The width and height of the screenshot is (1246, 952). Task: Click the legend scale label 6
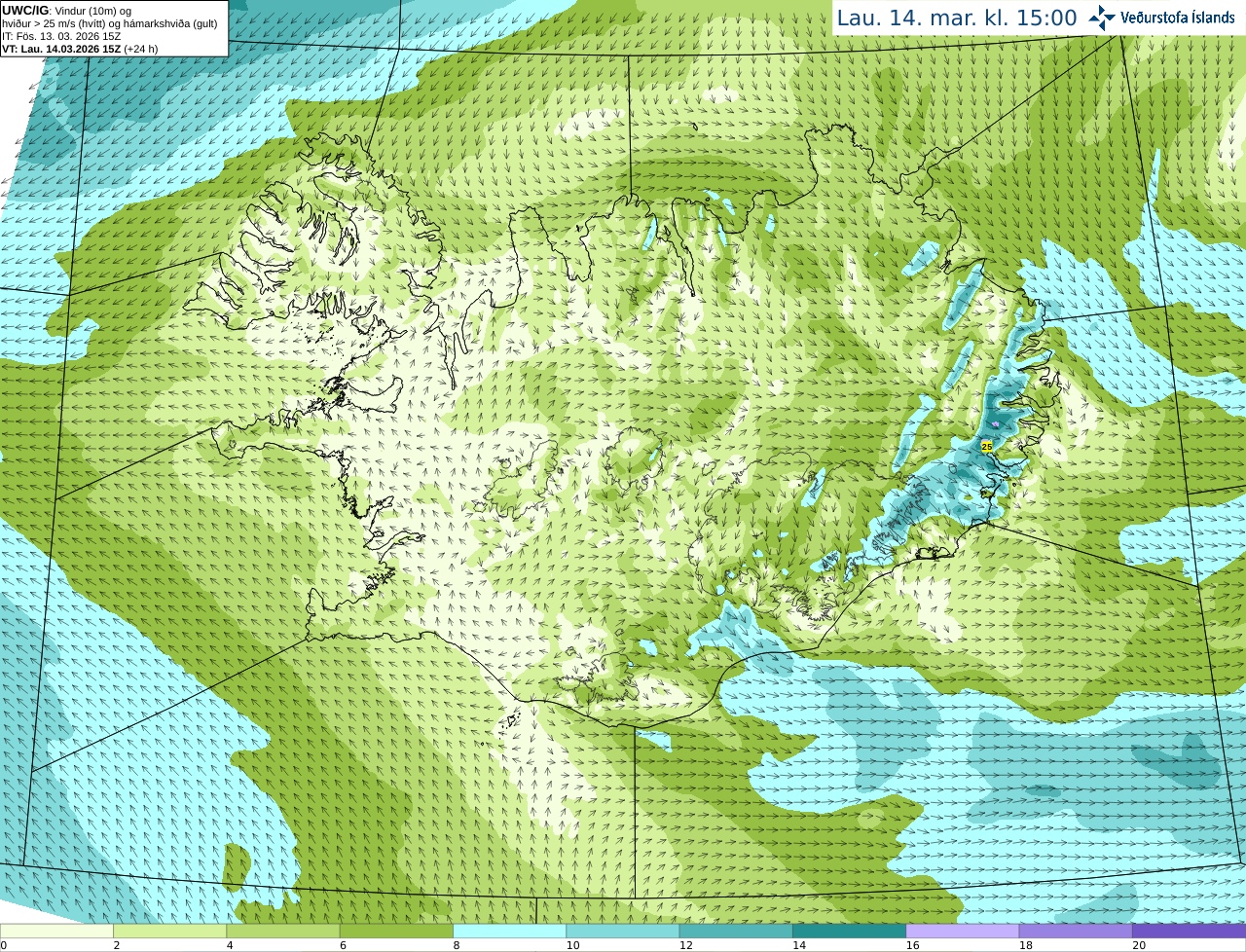tap(343, 945)
